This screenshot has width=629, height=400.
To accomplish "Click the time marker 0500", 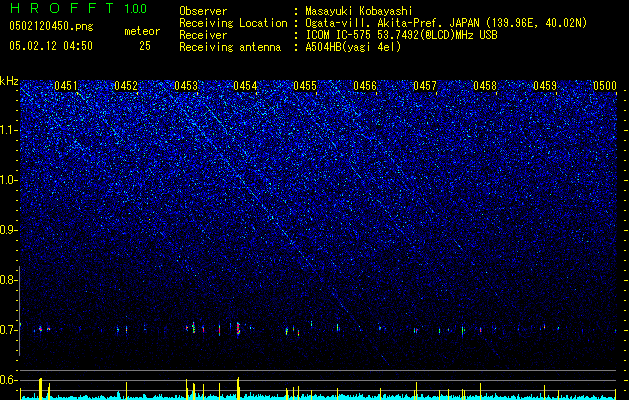I will [x=605, y=86].
